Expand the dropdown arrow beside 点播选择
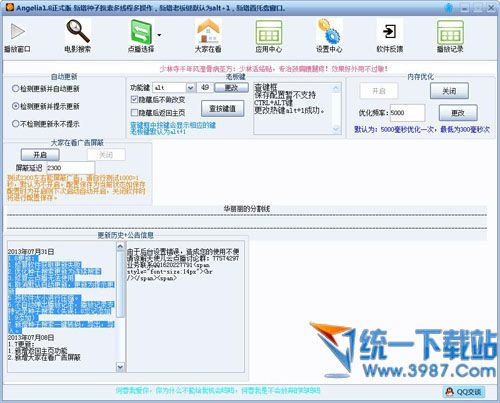Viewport: 500px width, 403px height. [x=159, y=35]
